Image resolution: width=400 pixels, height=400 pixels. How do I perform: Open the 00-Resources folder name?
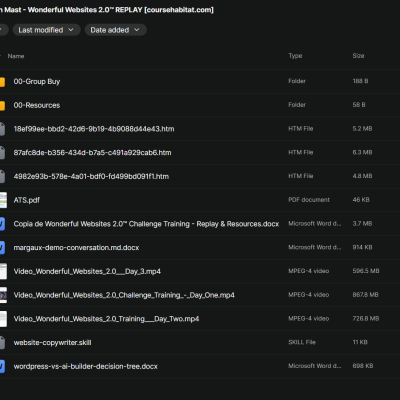(x=37, y=105)
